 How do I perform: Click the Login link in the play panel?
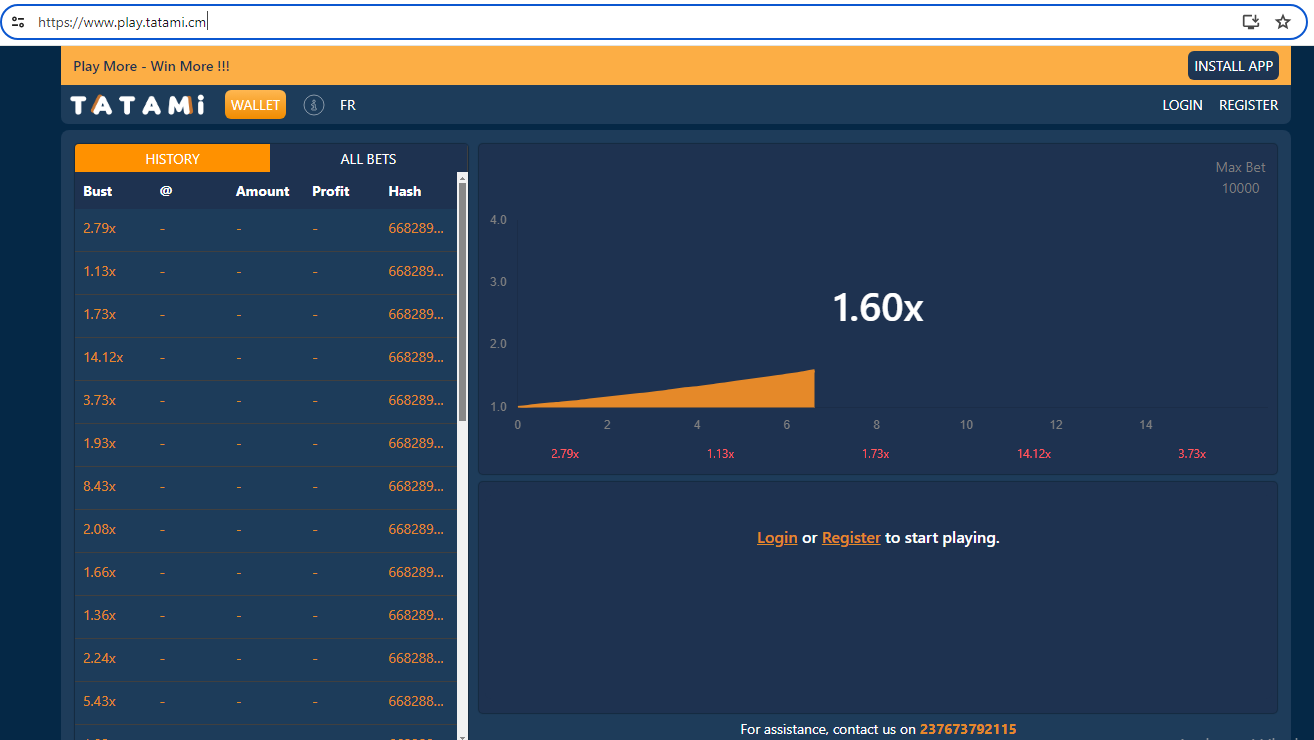[777, 538]
